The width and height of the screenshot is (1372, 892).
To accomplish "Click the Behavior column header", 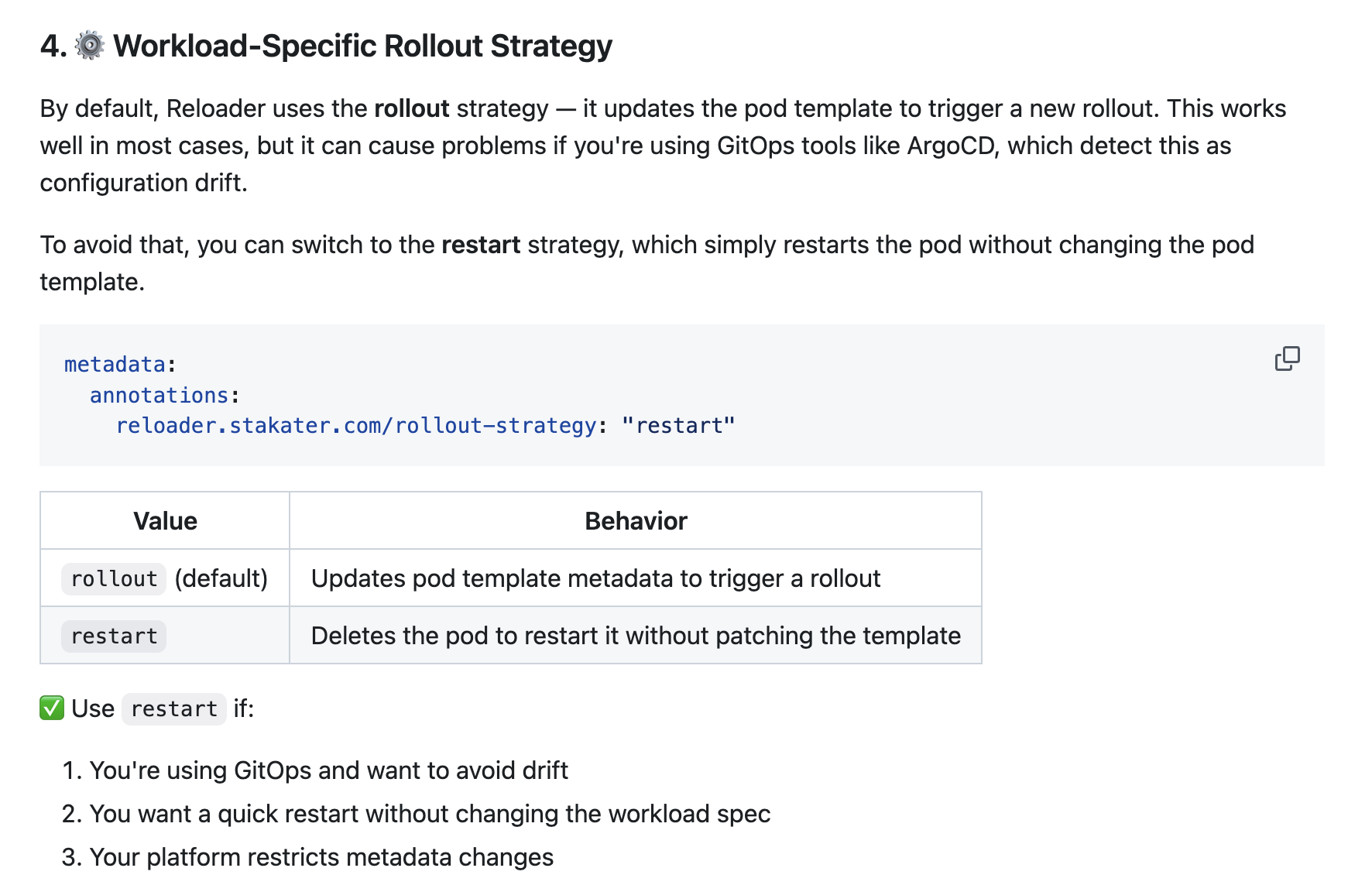I will (636, 521).
